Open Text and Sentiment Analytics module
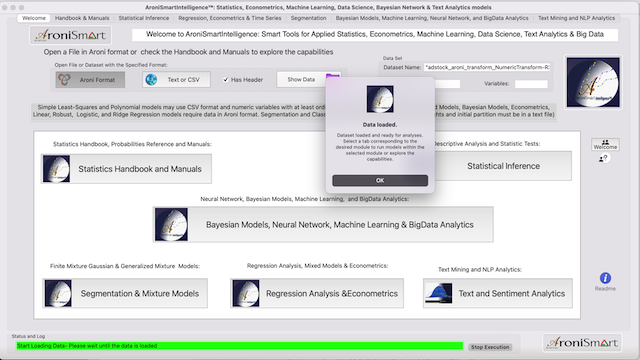640x360 pixels. point(498,293)
